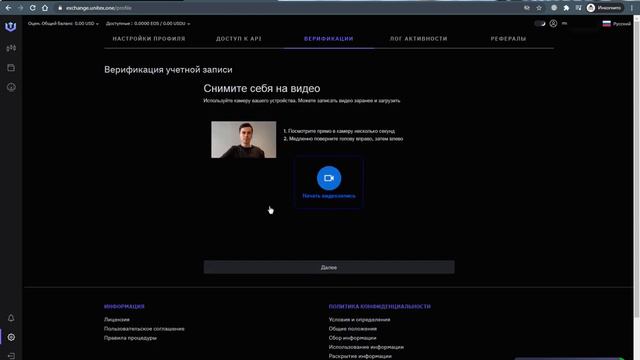The height and width of the screenshot is (360, 640).
Task: Bookmark the page with the star icon
Action: point(539,8)
